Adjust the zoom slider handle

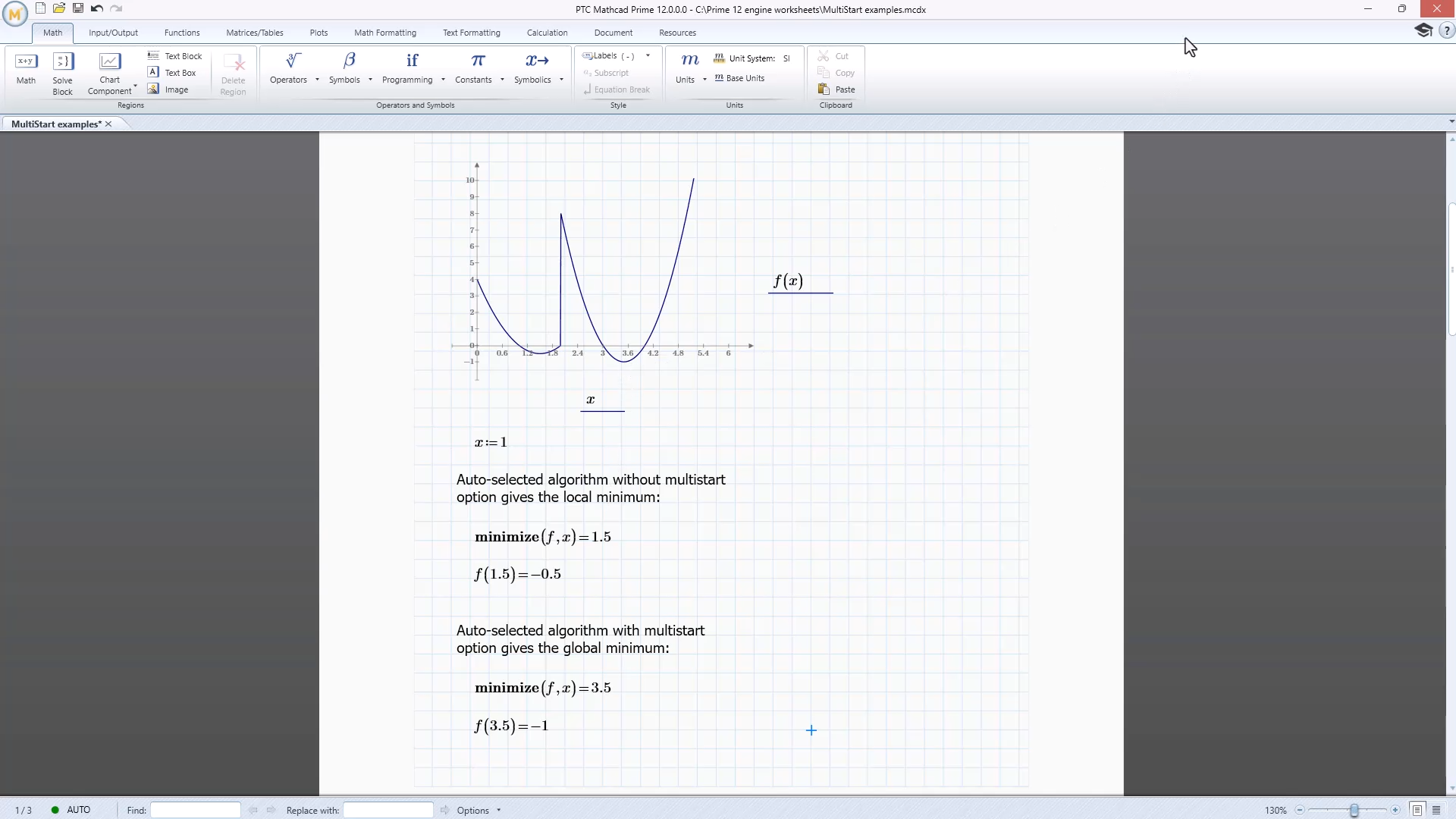coord(1354,810)
